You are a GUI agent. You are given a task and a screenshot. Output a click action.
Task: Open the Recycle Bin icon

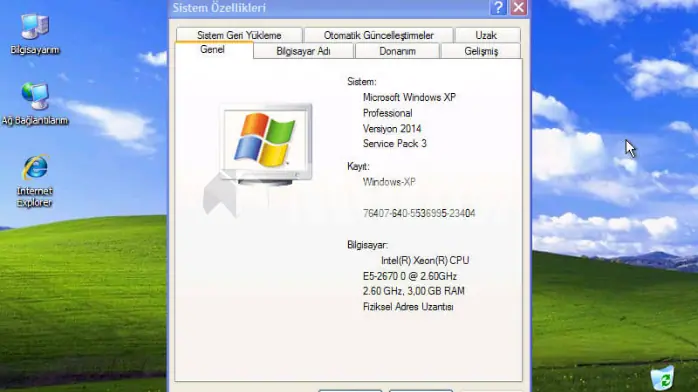(x=662, y=378)
